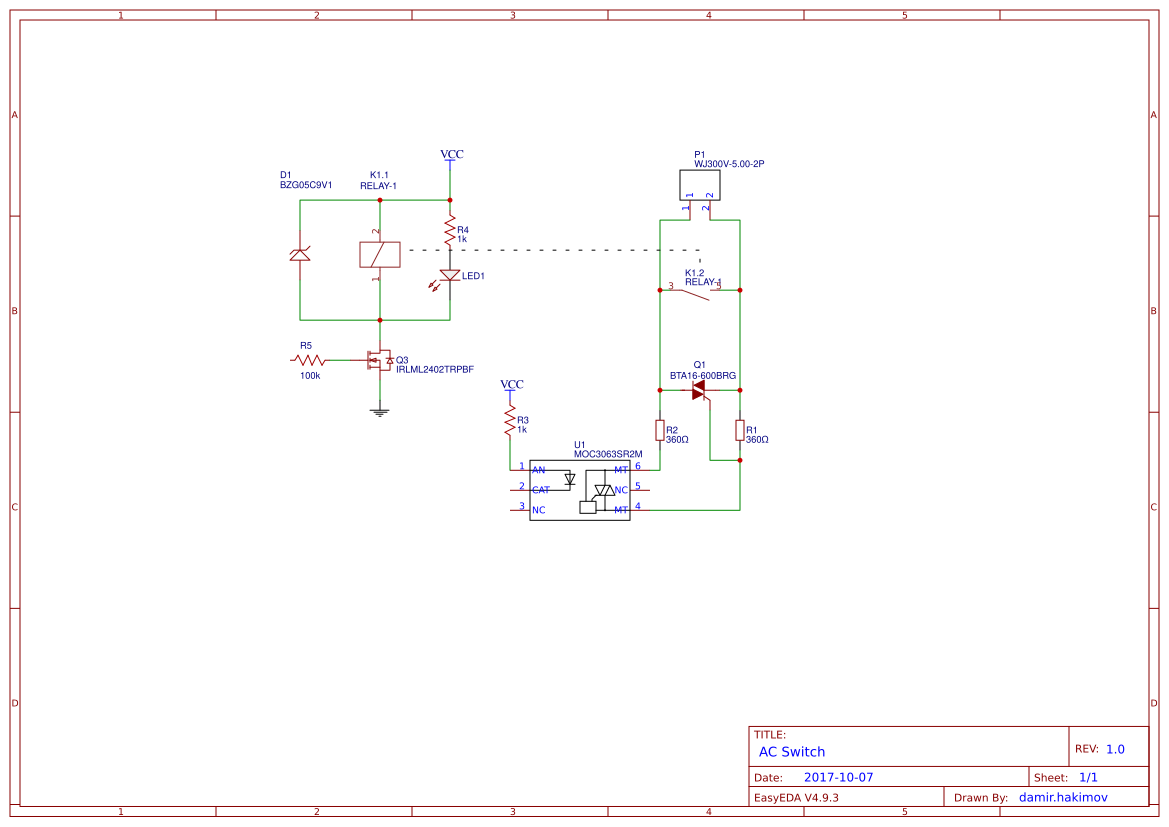Select resistor R5 100k

(x=308, y=358)
